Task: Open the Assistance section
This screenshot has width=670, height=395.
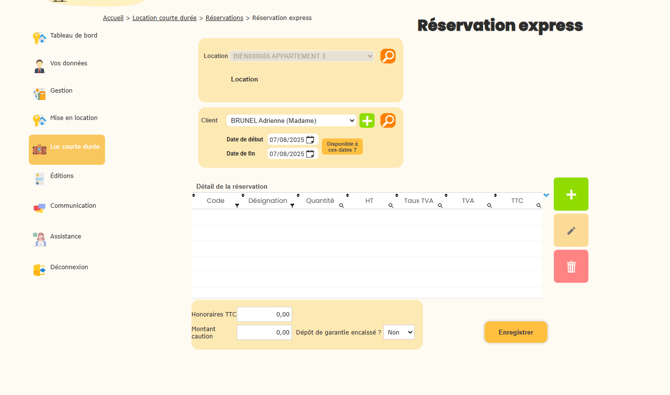Action: click(65, 236)
